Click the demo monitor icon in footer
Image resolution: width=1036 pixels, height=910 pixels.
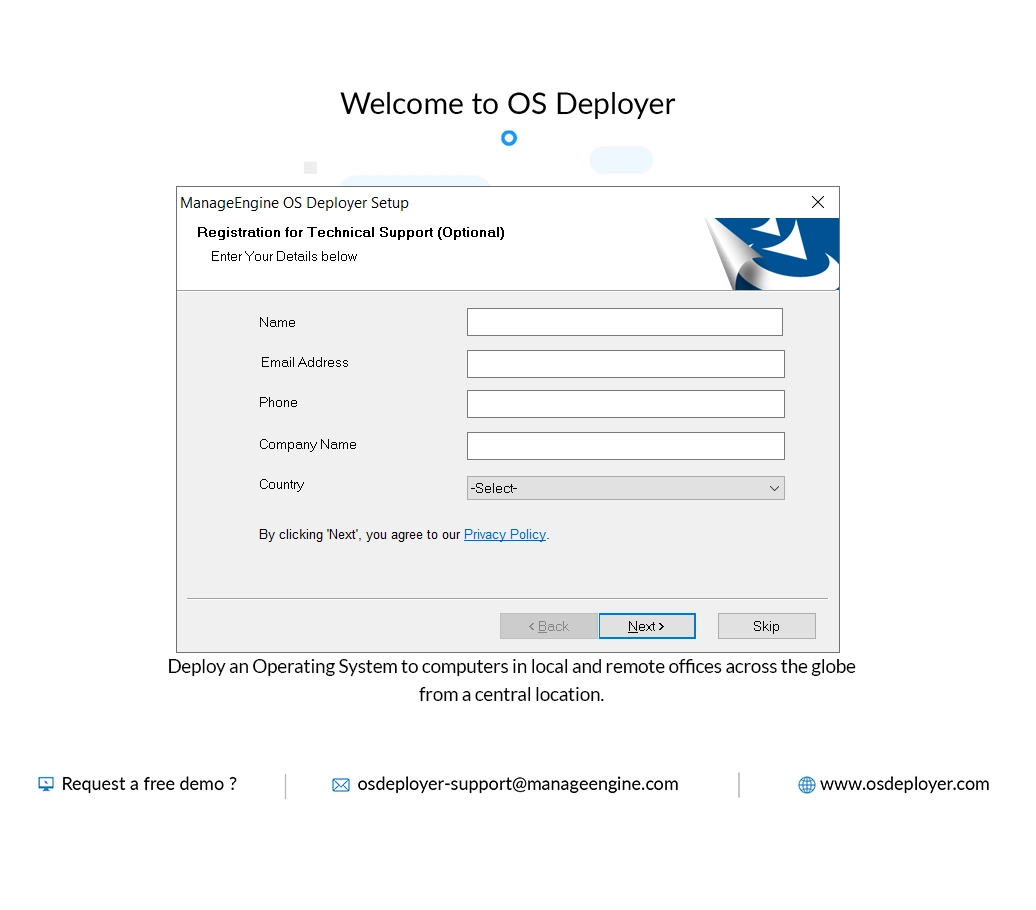[x=44, y=784]
